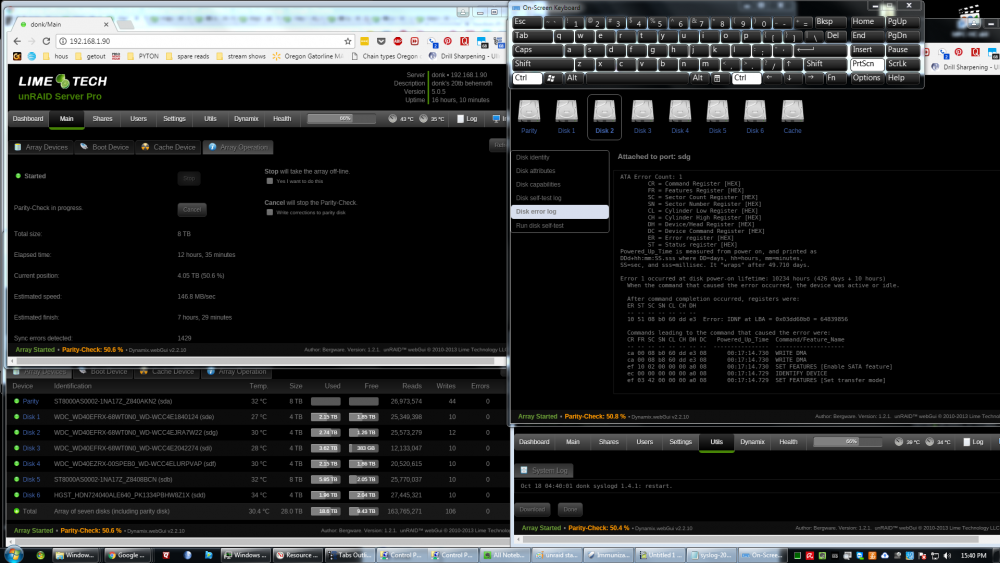Image resolution: width=1000 pixels, height=563 pixels.
Task: Click the Adblock extension icon
Action: (x=398, y=41)
